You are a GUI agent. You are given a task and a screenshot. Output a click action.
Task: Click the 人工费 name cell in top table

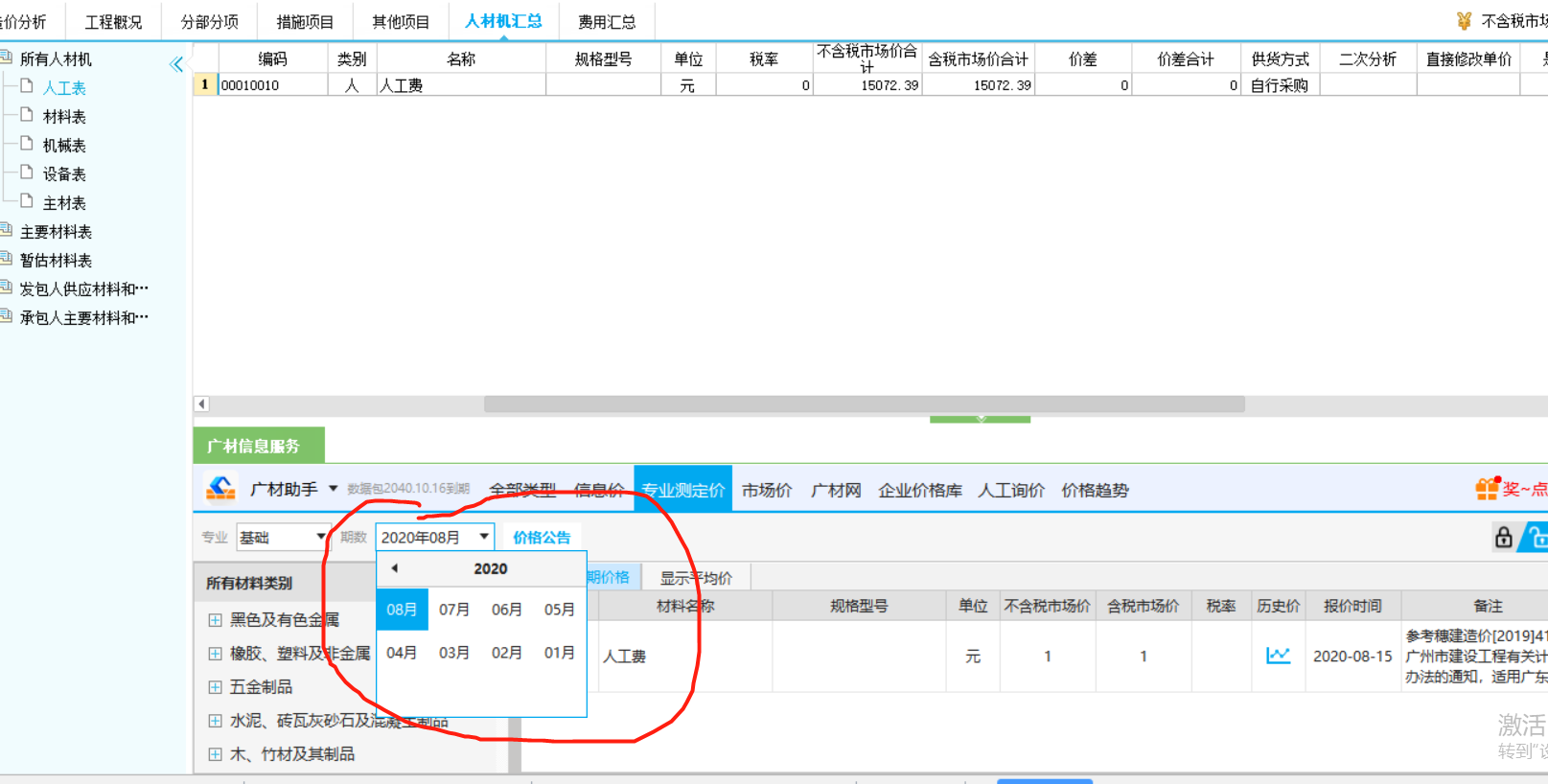coord(461,84)
